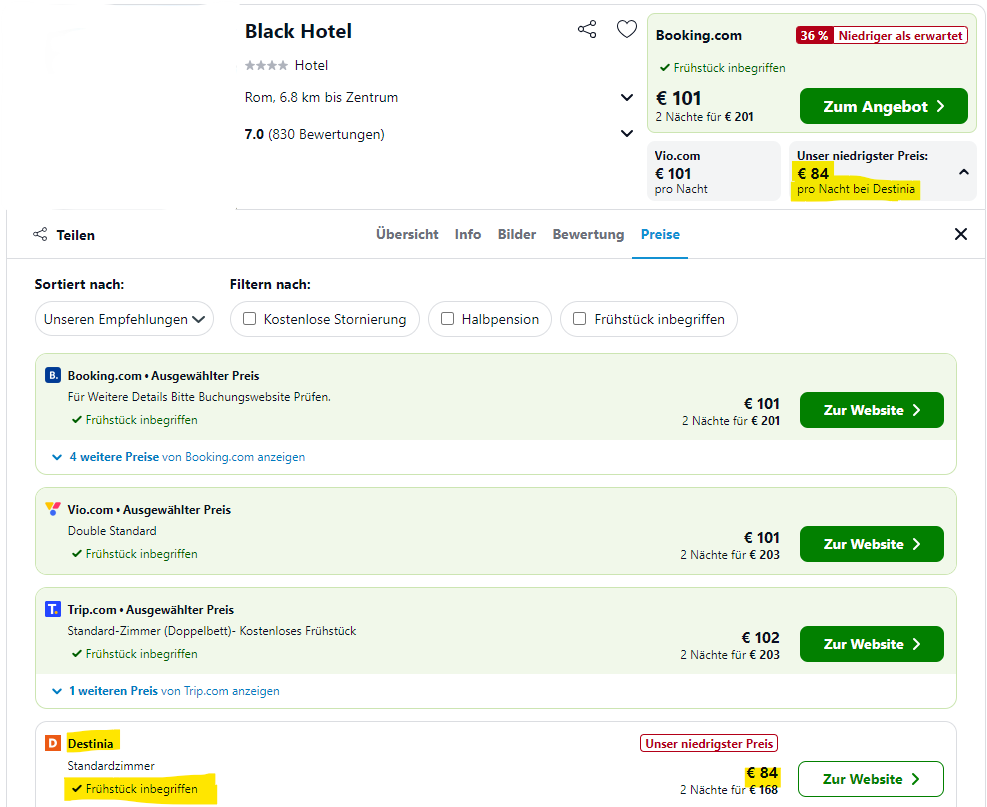Screen dimensions: 987x807
Task: Click the Unser niedrigster Preis badge on Destinia
Action: pyautogui.click(x=709, y=743)
